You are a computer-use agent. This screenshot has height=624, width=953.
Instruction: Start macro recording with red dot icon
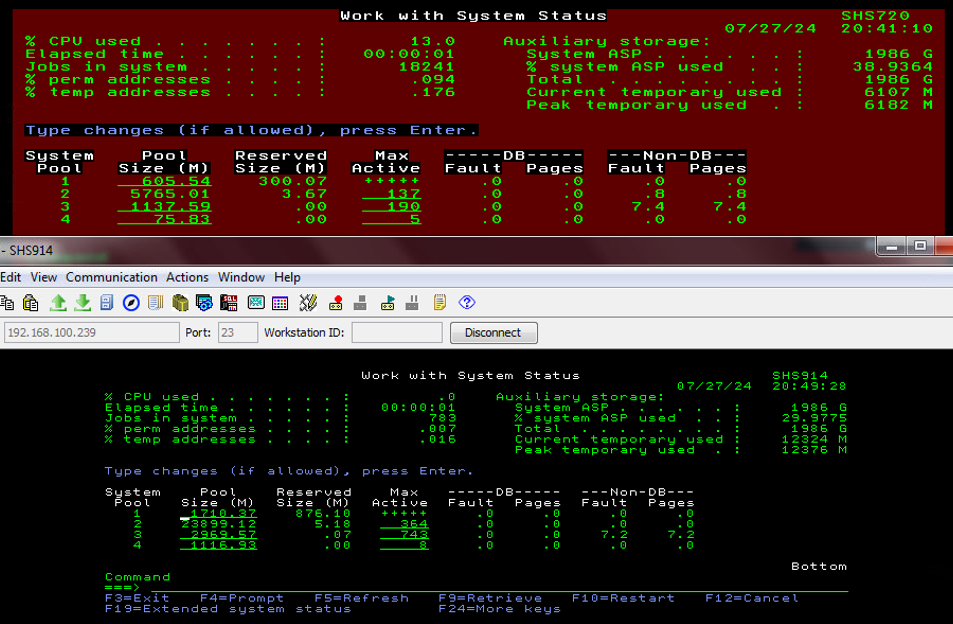click(x=335, y=302)
